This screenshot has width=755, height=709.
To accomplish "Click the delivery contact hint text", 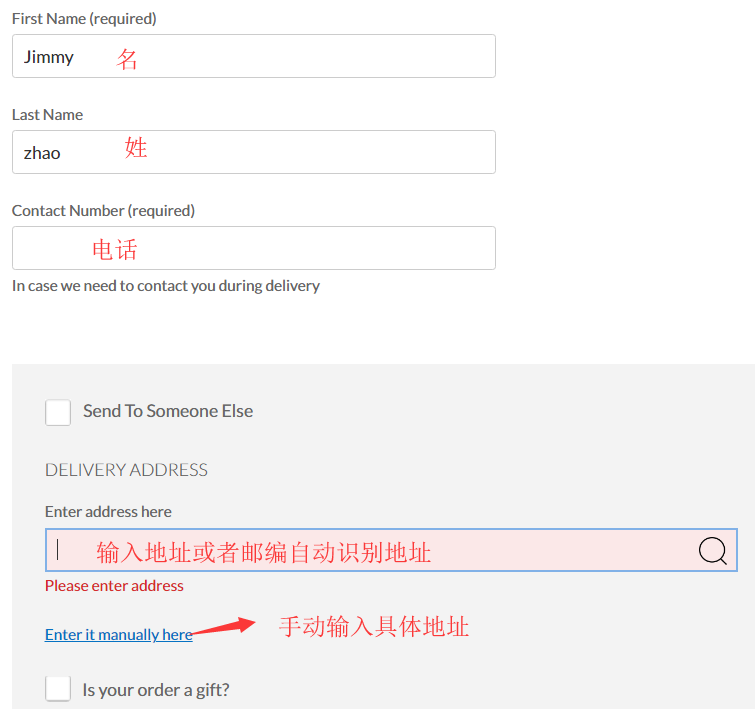I will point(166,285).
